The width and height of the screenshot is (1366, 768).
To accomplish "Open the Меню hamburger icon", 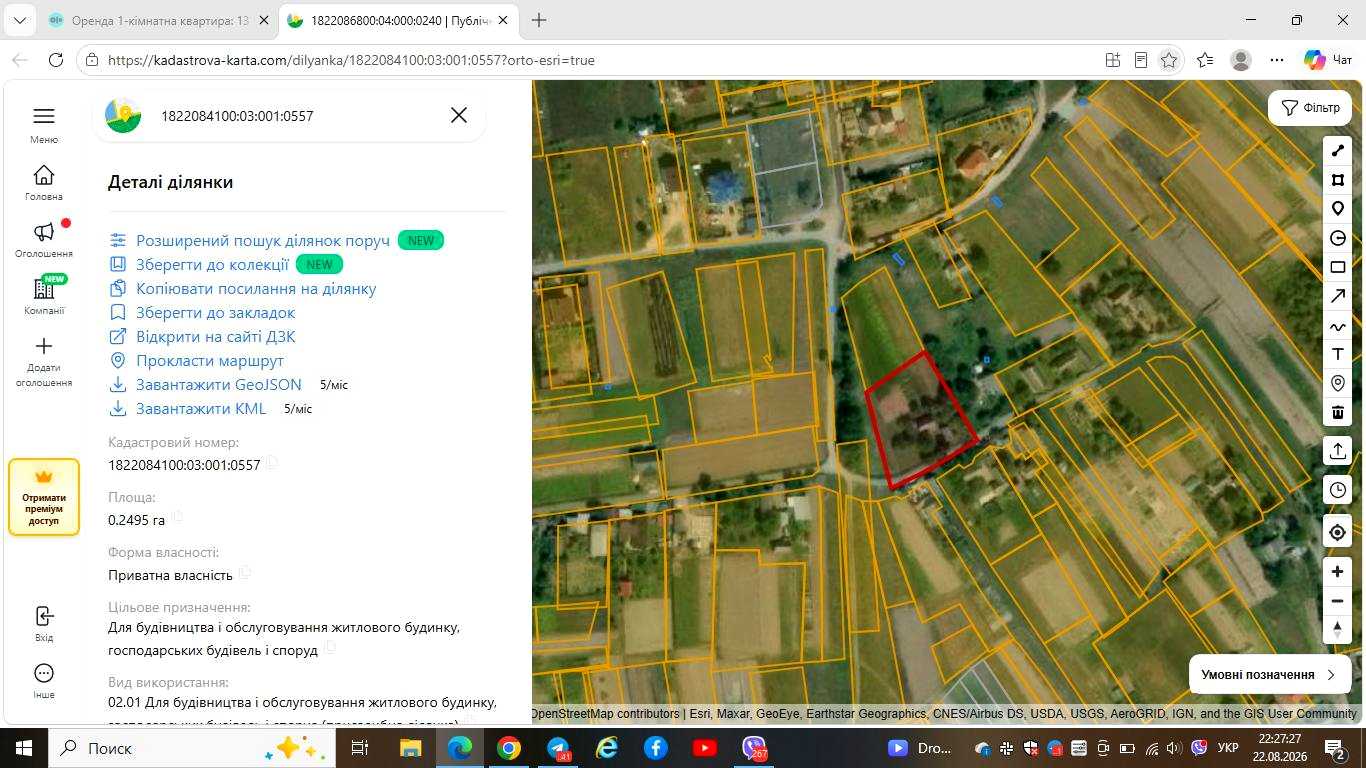I will 43,116.
